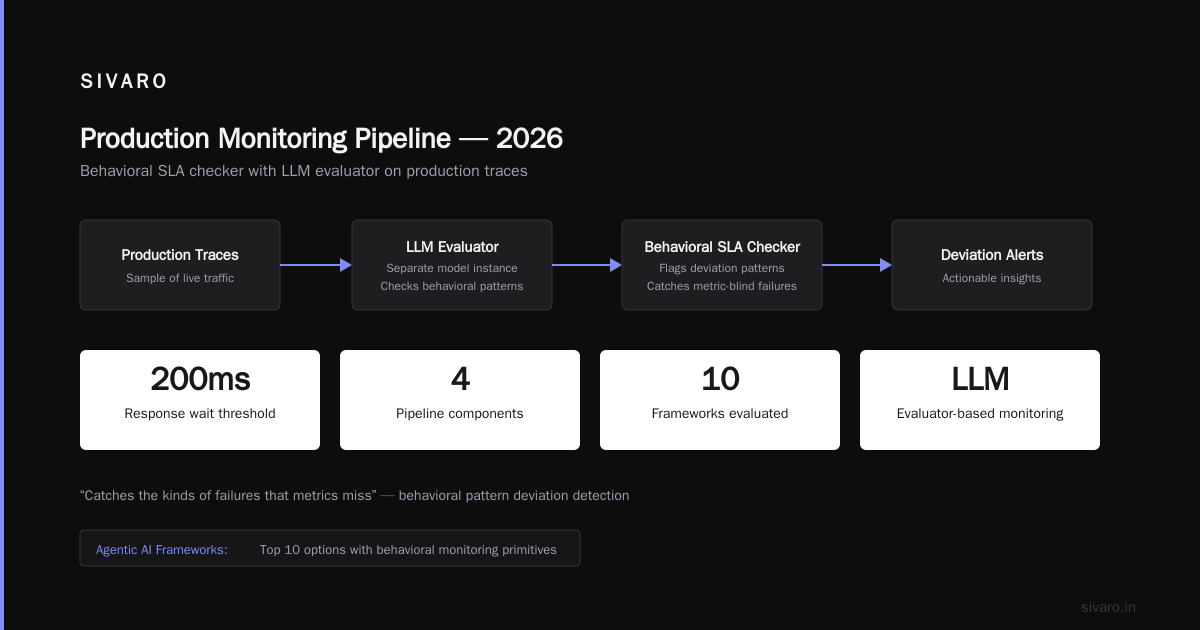Viewport: 1200px width, 630px height.
Task: Click the 4 Pipeline components card
Action: pos(460,400)
